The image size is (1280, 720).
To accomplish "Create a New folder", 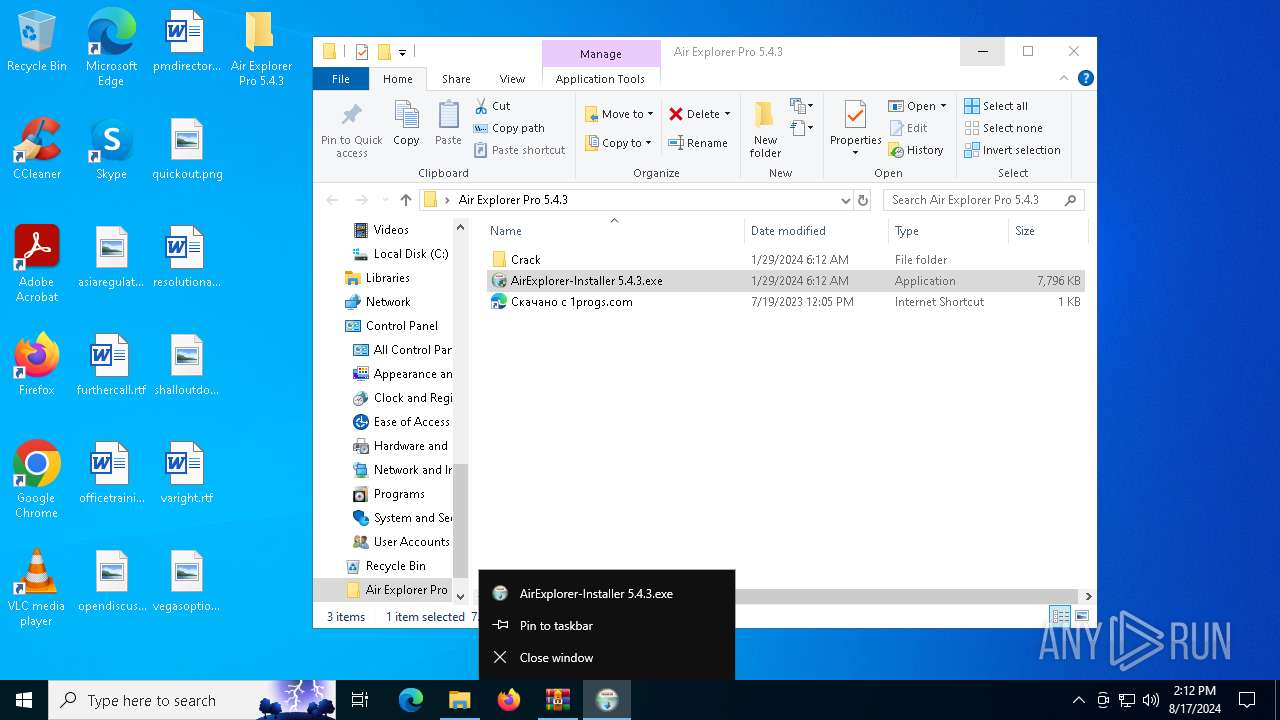I will [x=765, y=129].
